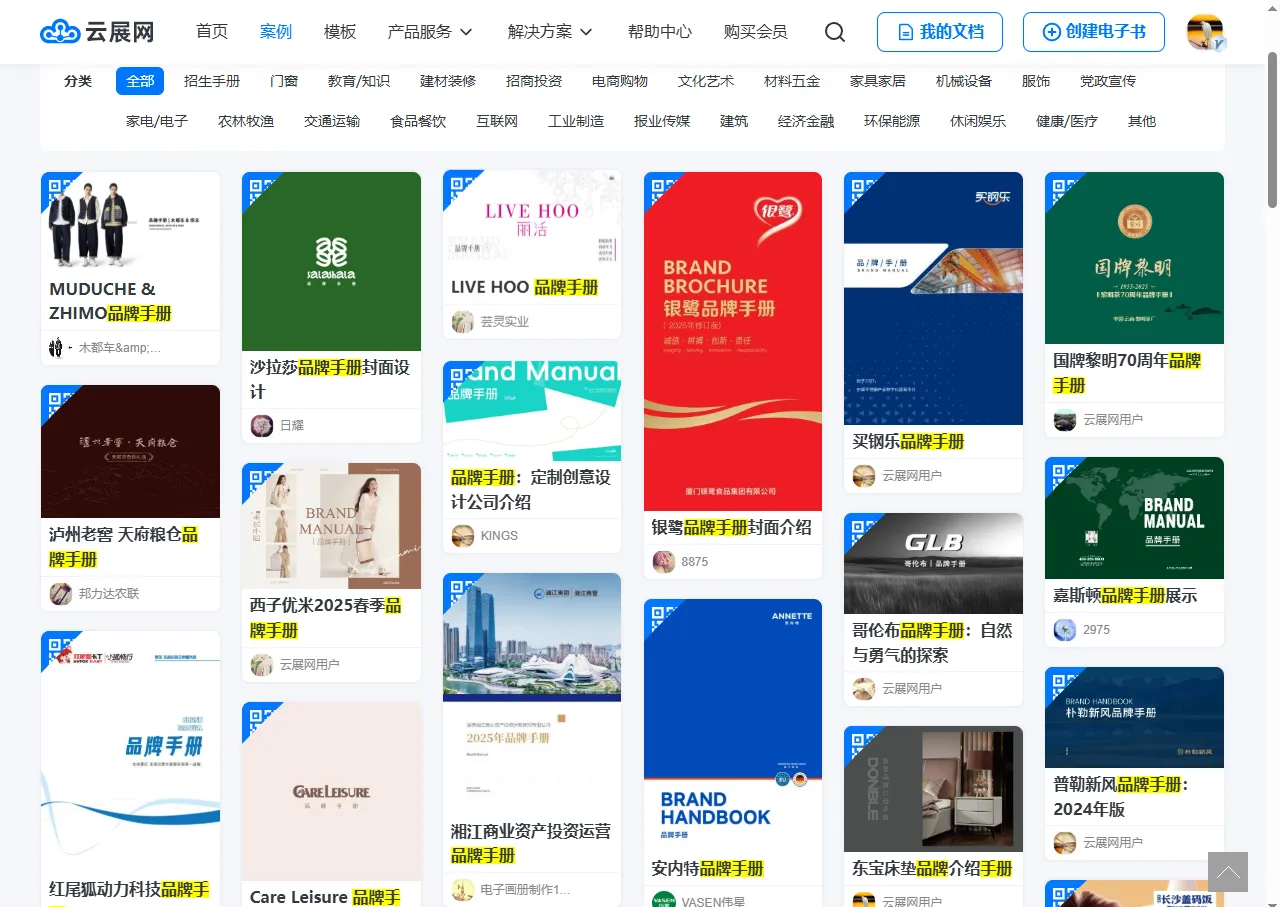The image size is (1280, 907).
Task: Filter by 电商购物 category
Action: (x=620, y=81)
